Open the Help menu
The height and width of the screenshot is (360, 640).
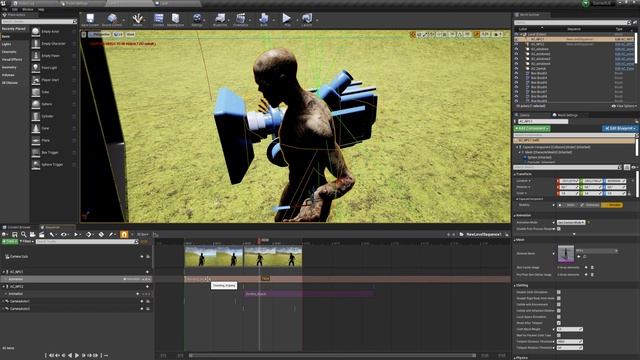[x=41, y=9]
